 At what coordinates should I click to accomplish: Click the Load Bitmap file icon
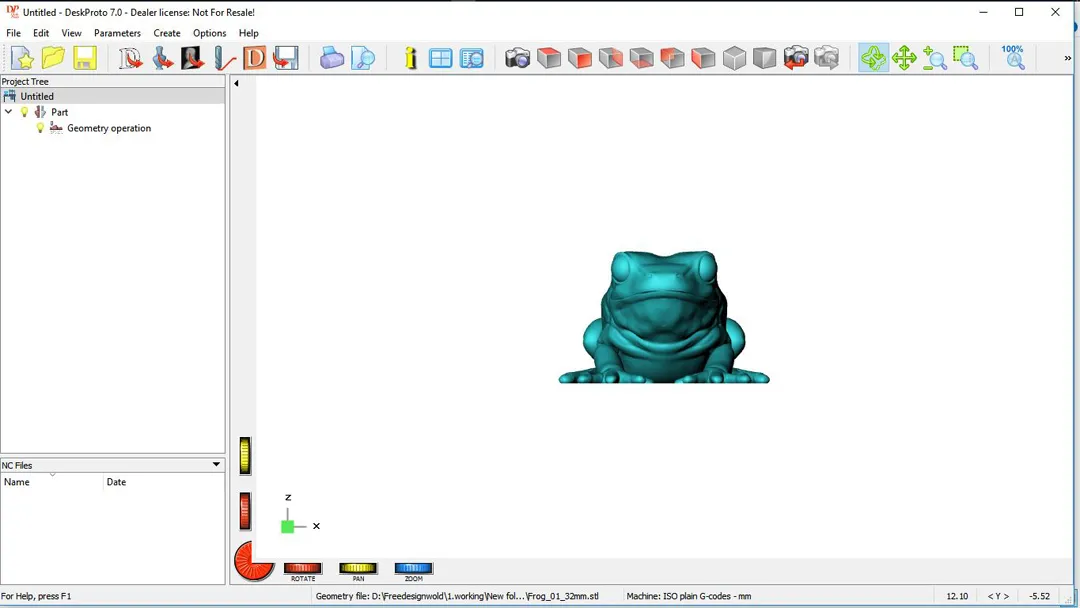pyautogui.click(x=192, y=58)
